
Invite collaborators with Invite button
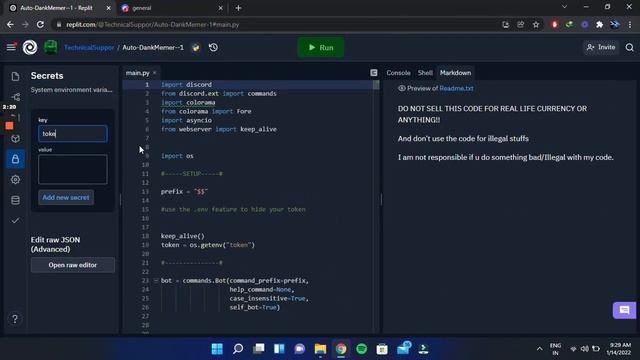[x=601, y=47]
